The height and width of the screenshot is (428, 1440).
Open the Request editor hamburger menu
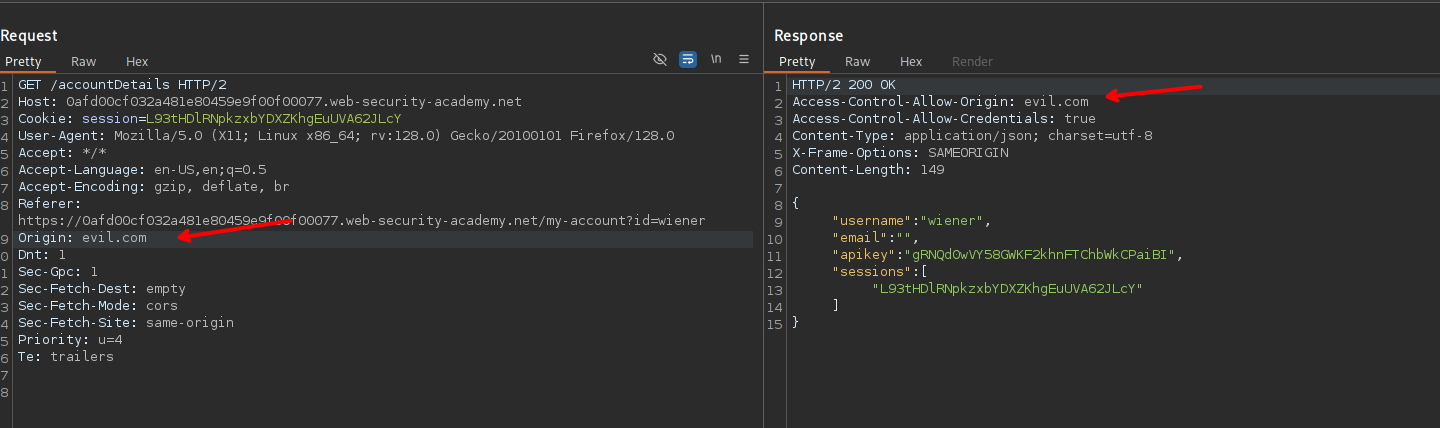tap(744, 60)
